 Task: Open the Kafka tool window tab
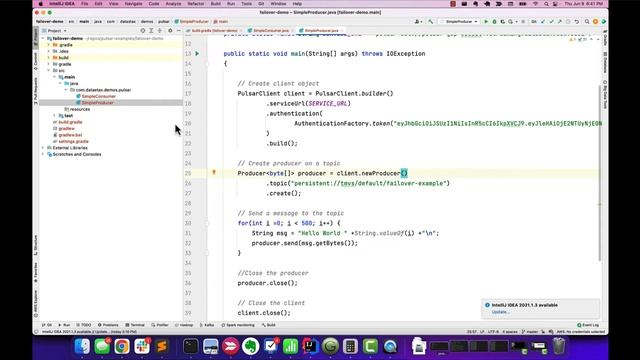207,325
